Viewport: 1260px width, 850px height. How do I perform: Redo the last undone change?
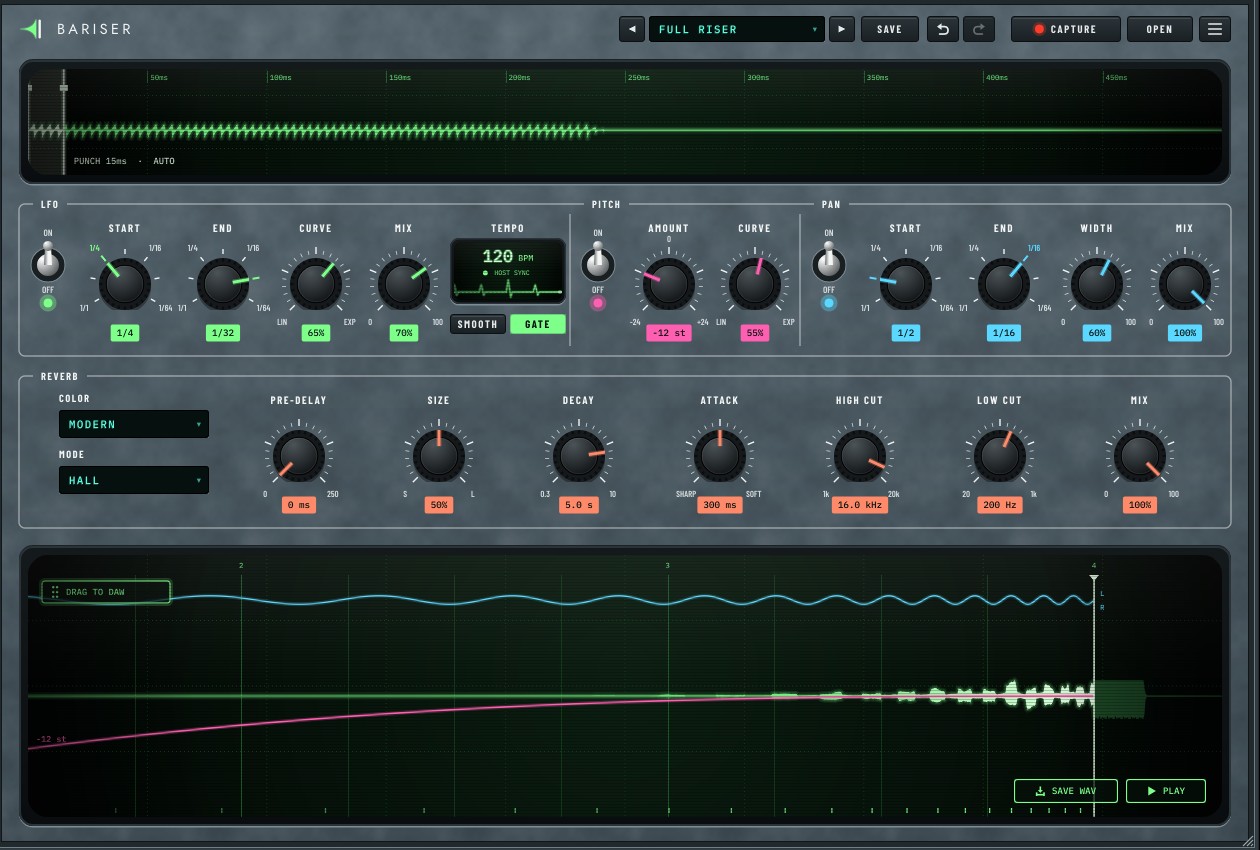coord(979,29)
